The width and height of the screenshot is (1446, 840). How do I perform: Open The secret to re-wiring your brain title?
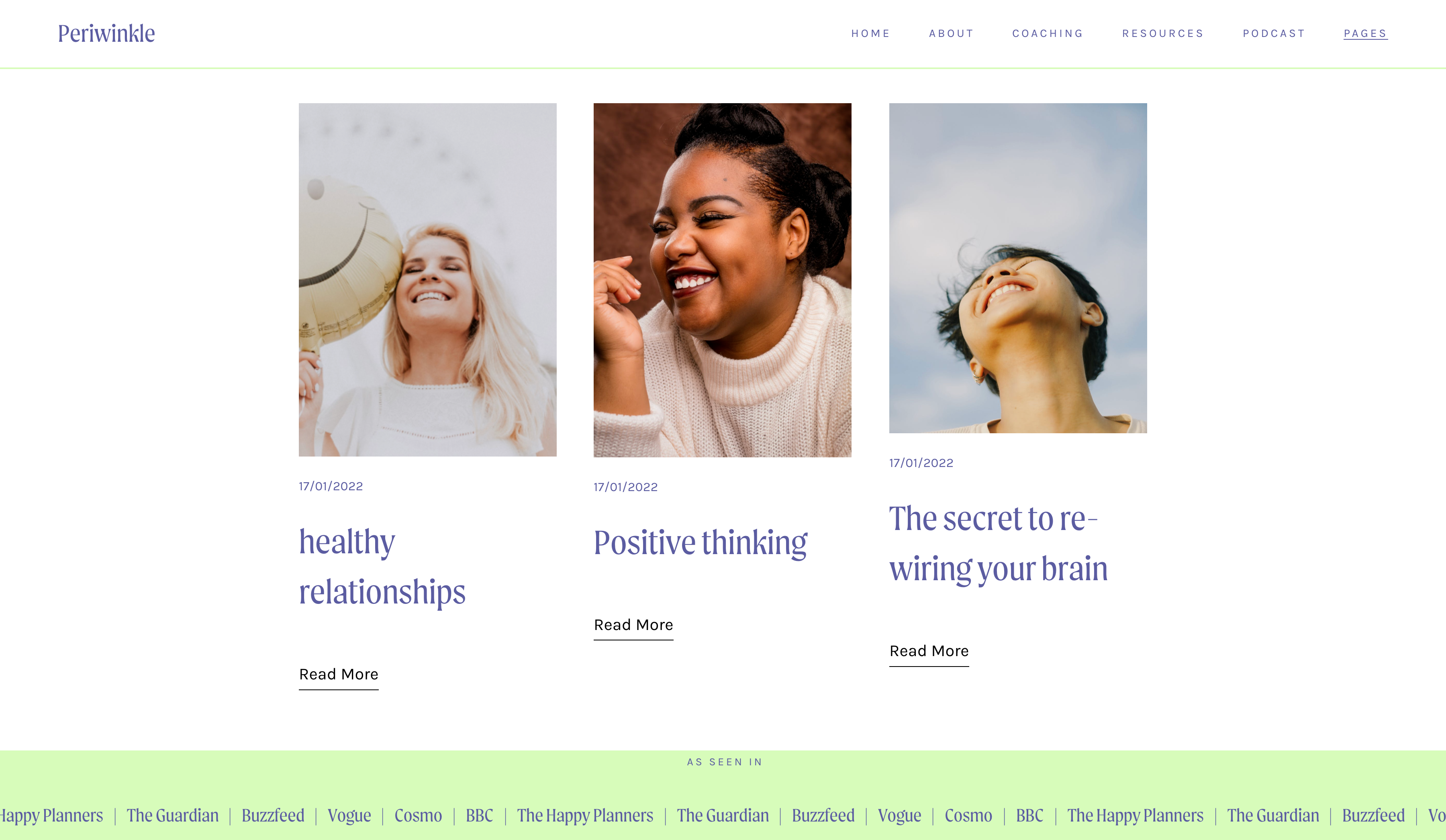[x=999, y=543]
